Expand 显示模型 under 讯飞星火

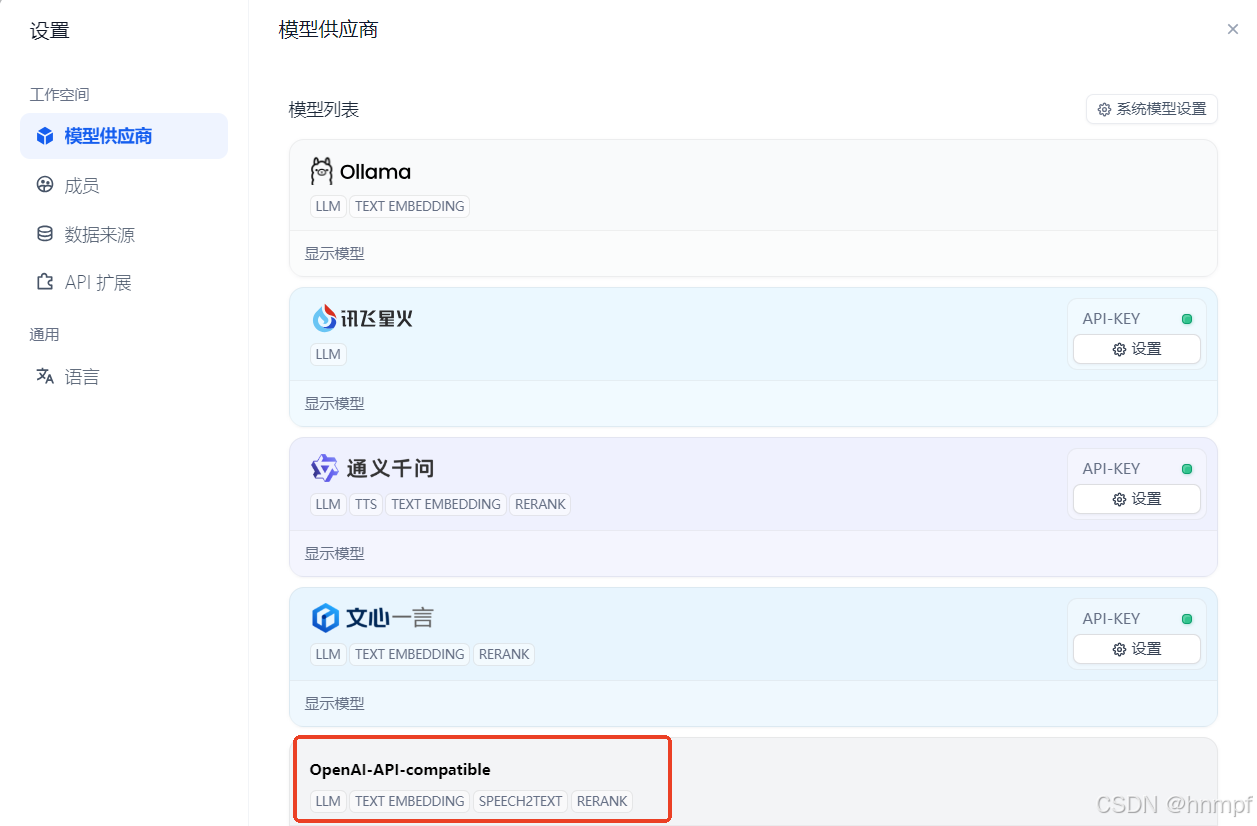pyautogui.click(x=334, y=404)
